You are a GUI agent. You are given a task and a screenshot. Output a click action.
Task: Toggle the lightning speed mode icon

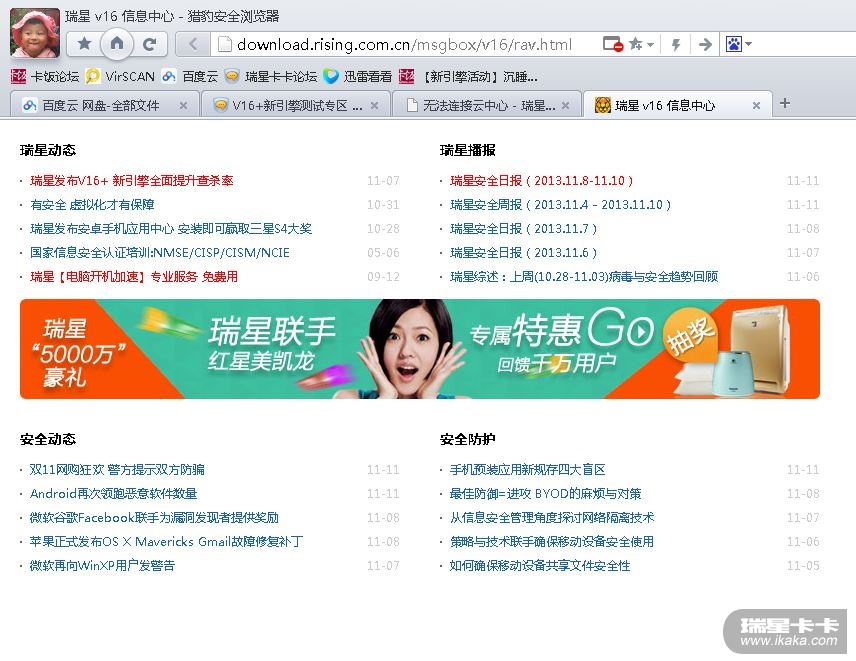point(676,44)
